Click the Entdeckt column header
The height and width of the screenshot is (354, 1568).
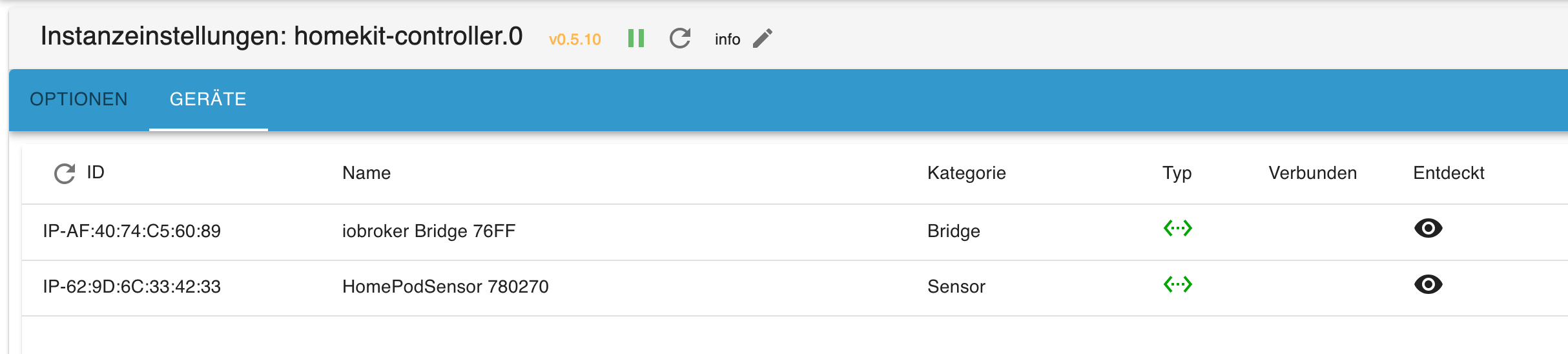(1449, 173)
